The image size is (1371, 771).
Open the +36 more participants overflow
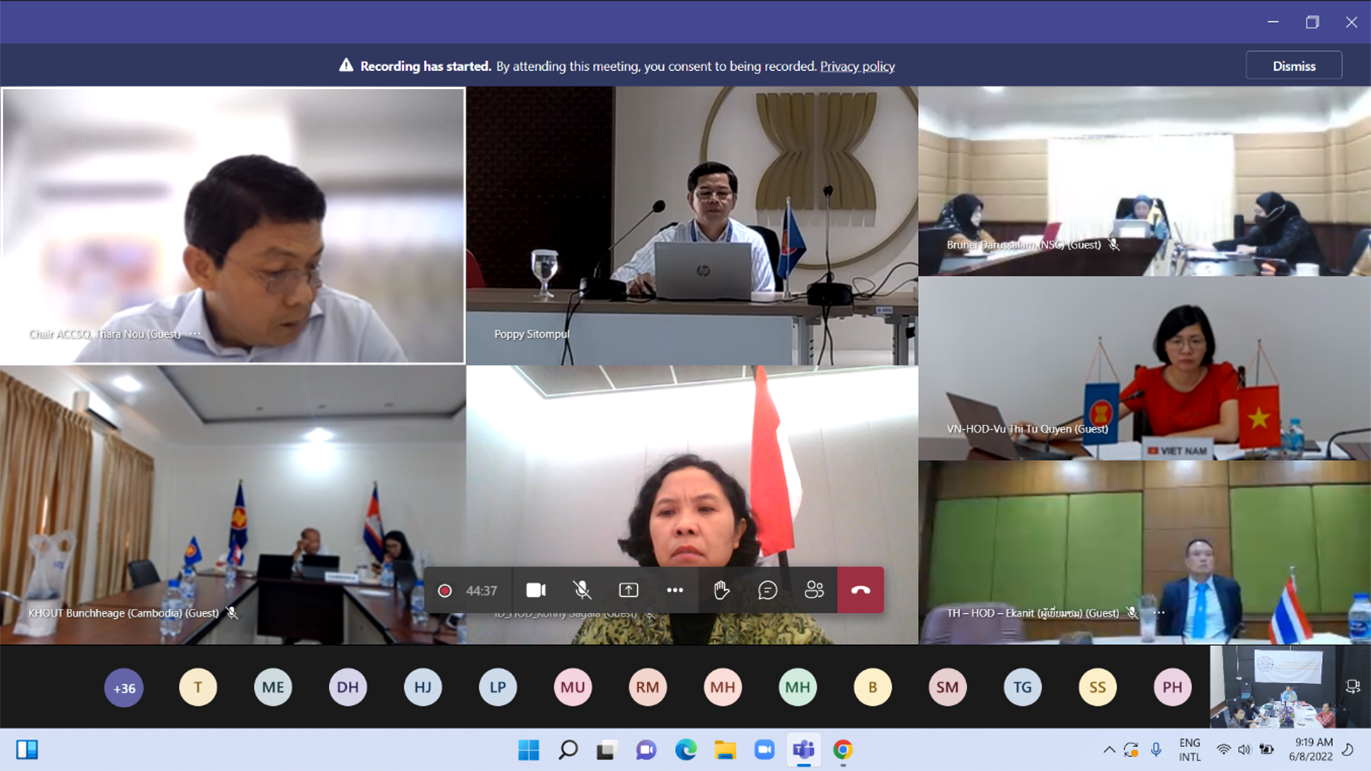pos(124,688)
